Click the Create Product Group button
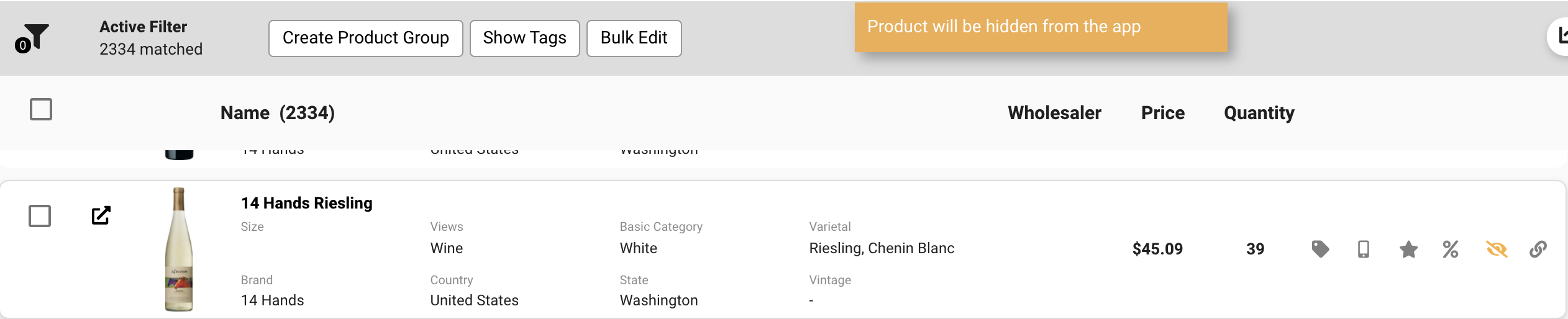Screen dimensions: 1568x319 coord(366,38)
